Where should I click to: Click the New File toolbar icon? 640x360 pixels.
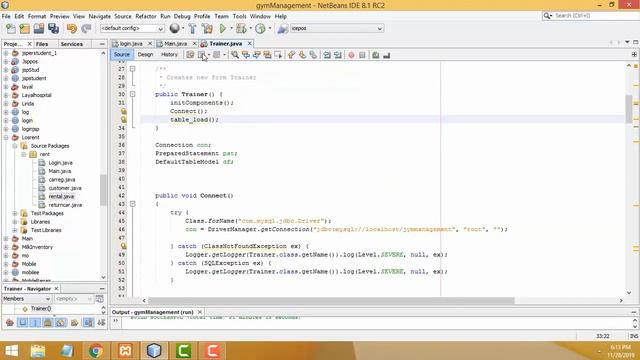[x=11, y=29]
